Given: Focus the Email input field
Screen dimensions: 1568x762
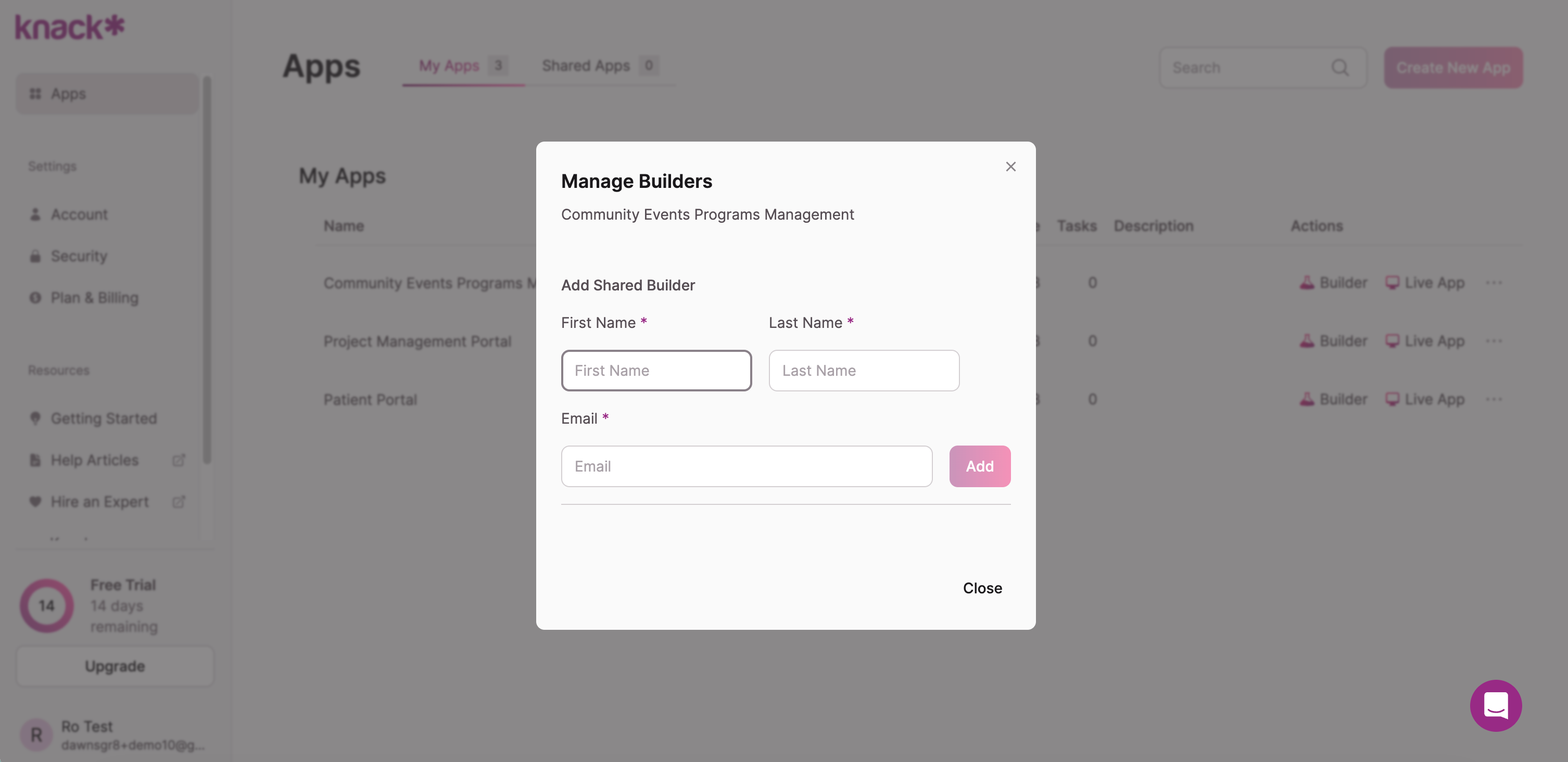Looking at the screenshot, I should (x=747, y=466).
